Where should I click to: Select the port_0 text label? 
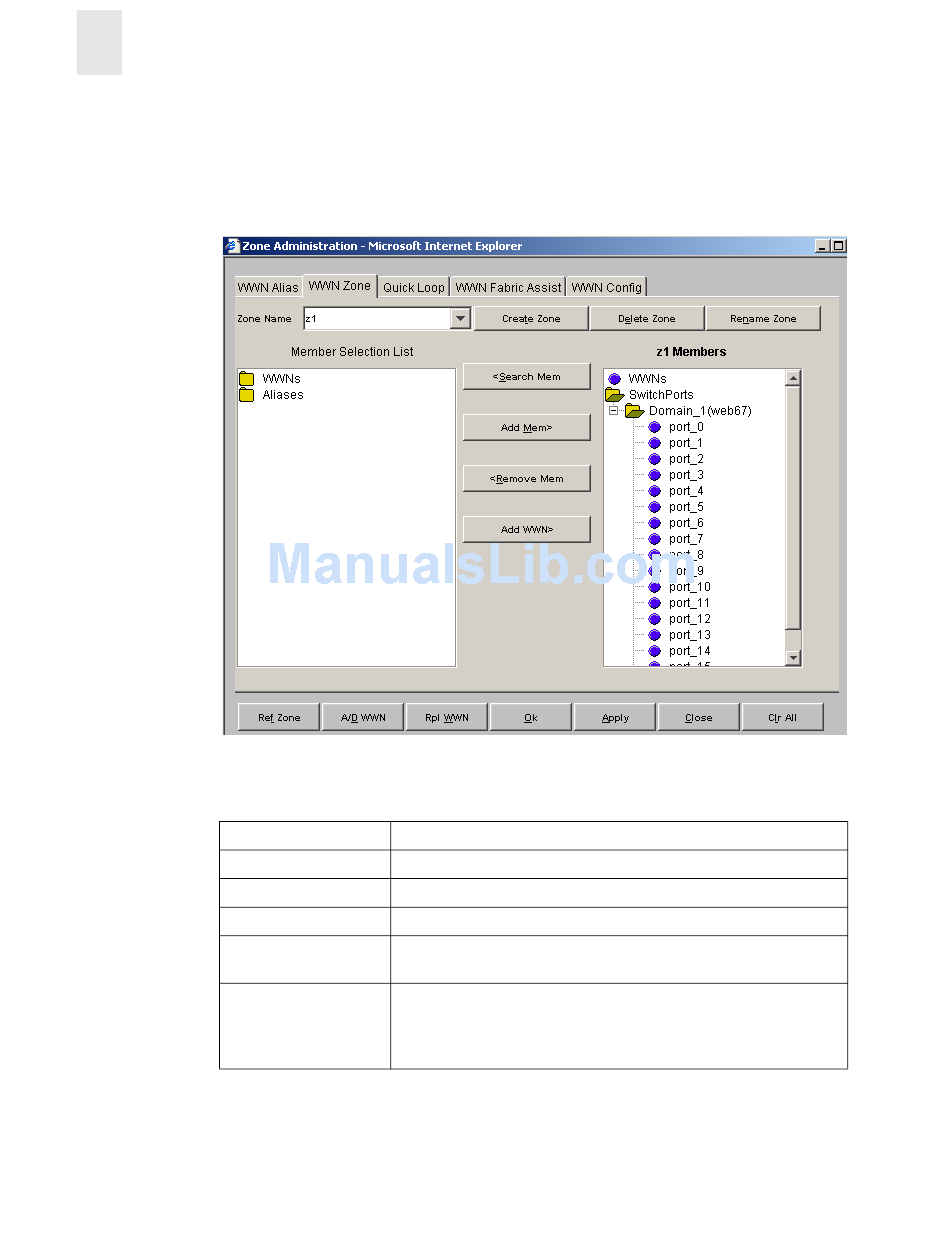coord(686,427)
